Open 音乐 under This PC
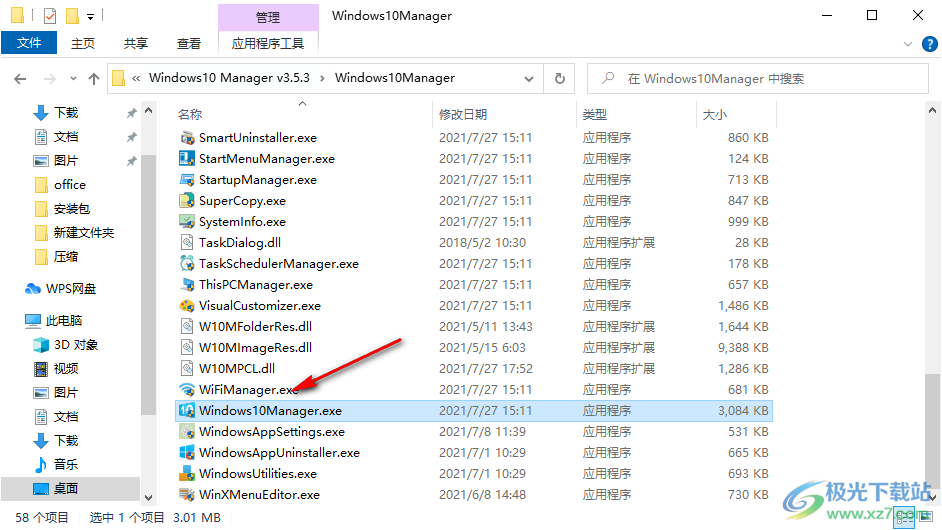This screenshot has height=530, width=942. [x=66, y=465]
